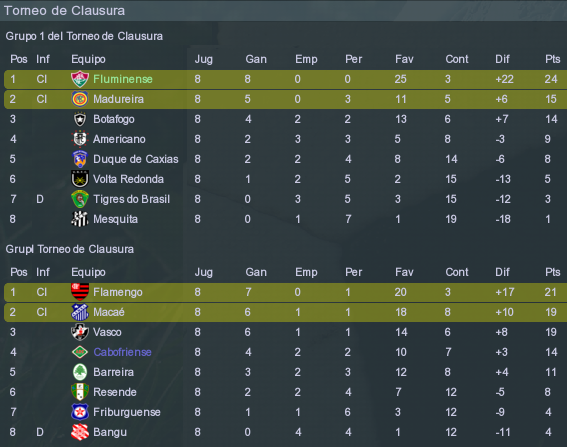Select the Barreira row in second group

pos(285,372)
